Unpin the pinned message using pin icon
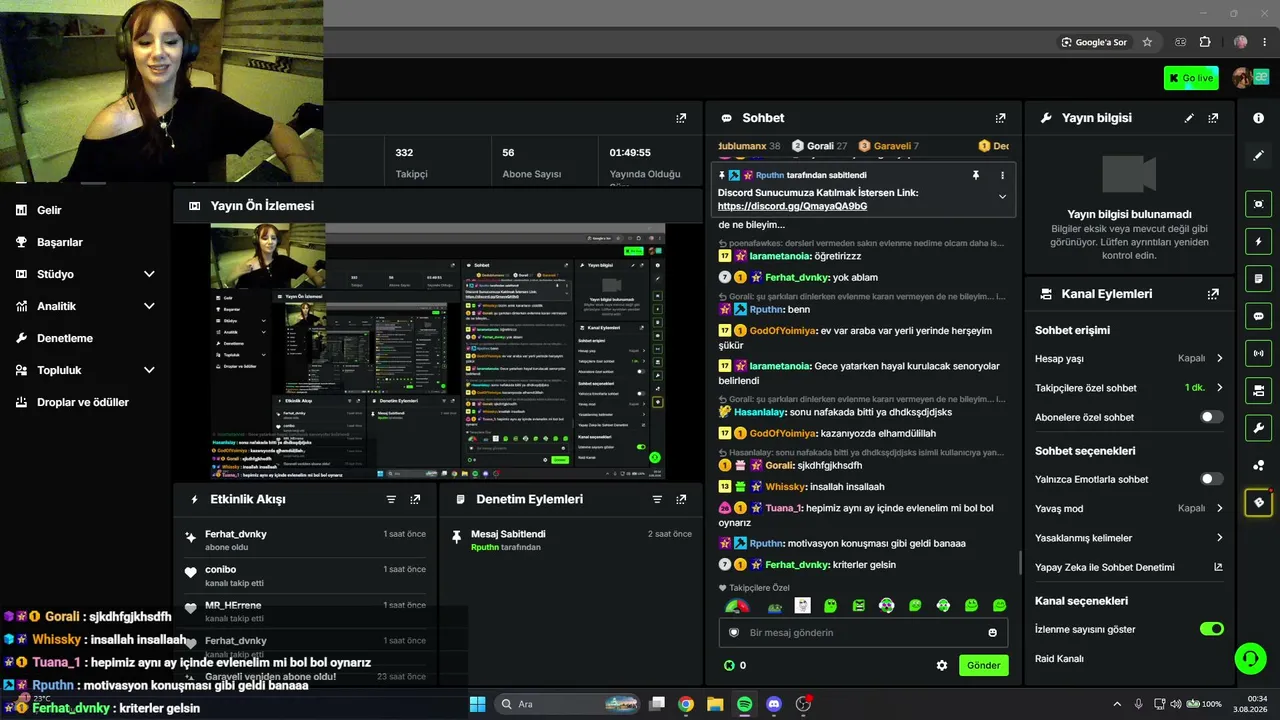 click(976, 175)
